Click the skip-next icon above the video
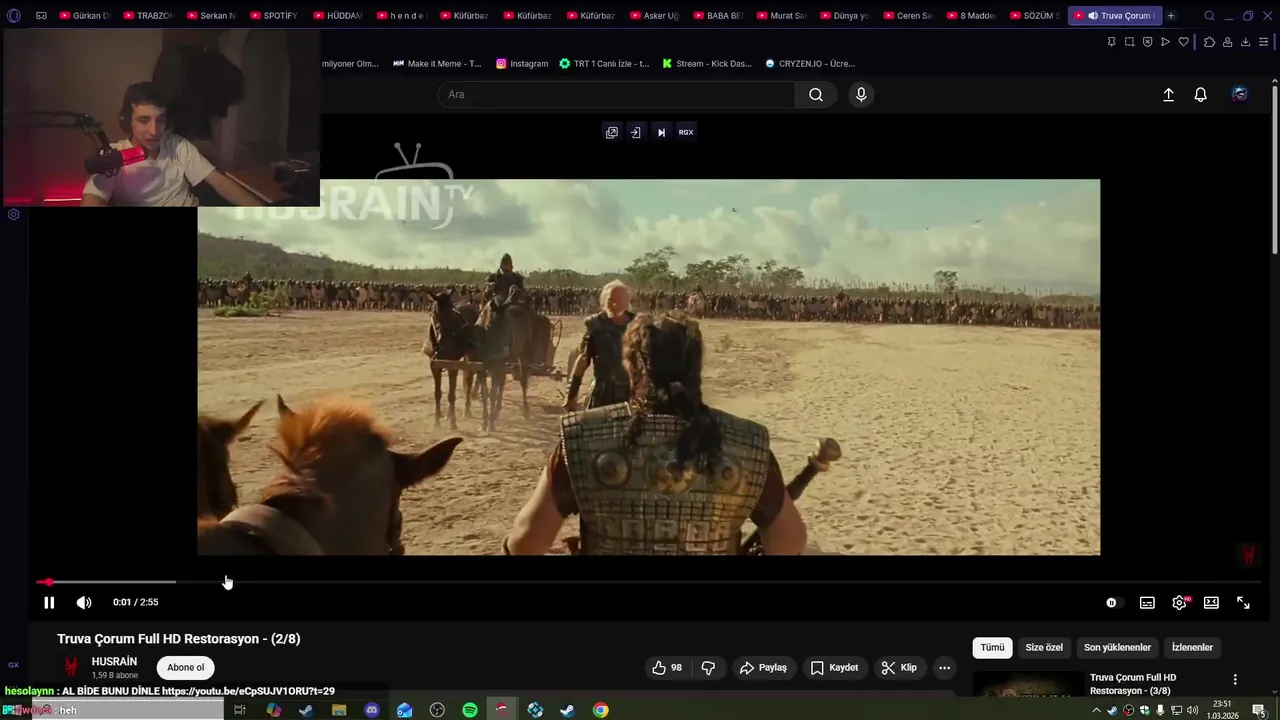1280x720 pixels. 661,132
